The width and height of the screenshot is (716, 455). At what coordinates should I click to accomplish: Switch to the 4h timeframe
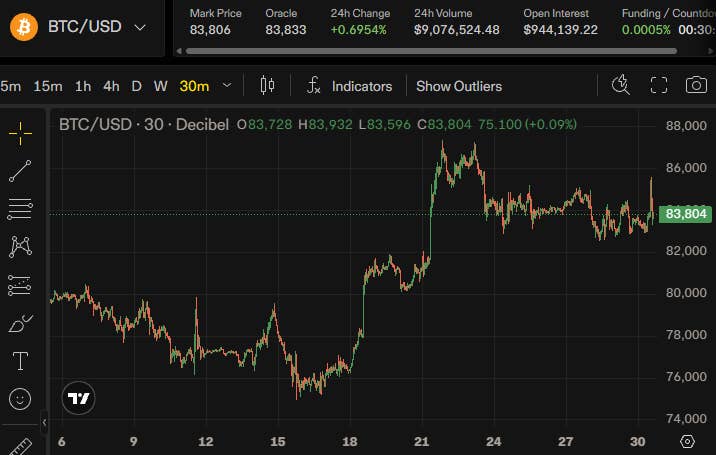(111, 86)
